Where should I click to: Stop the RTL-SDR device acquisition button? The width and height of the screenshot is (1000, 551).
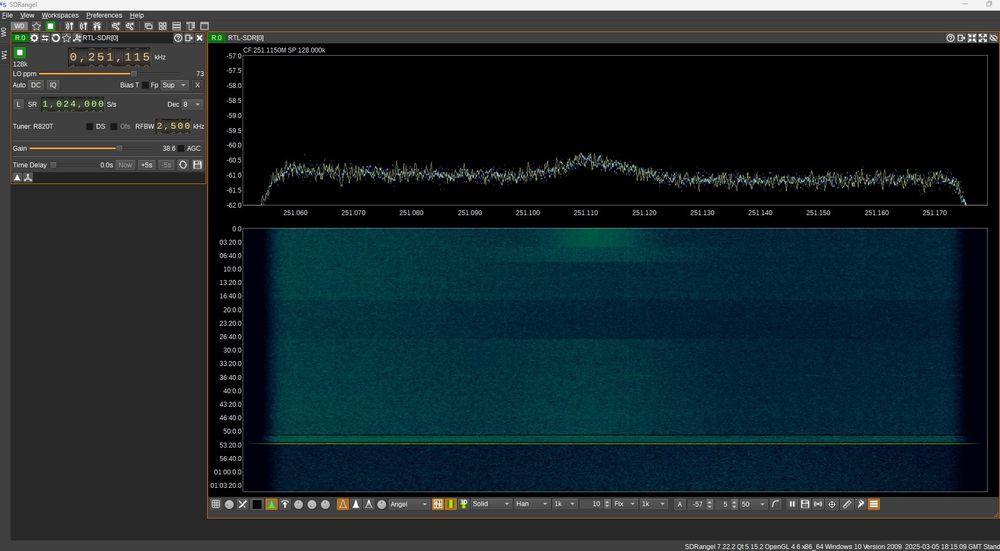(x=20, y=53)
